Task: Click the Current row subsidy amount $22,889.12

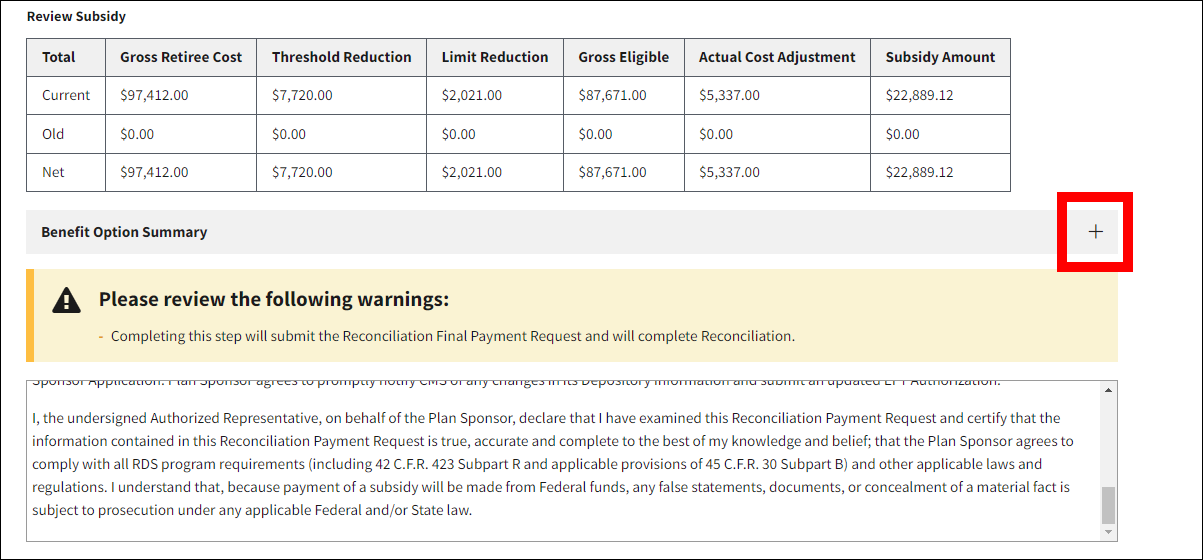Action: 919,96
